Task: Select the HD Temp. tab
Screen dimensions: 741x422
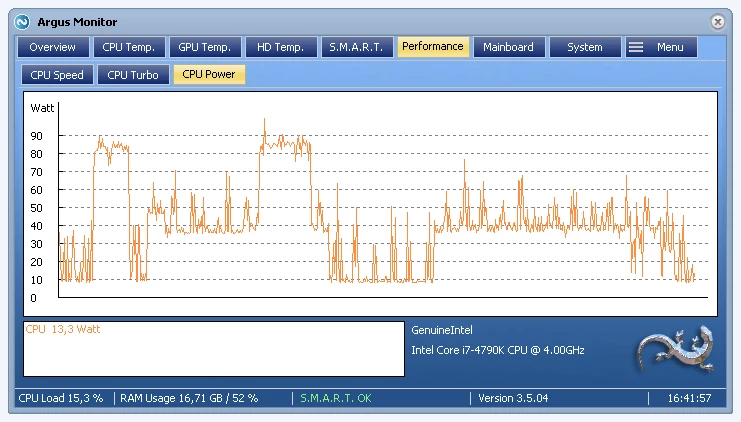Action: [x=281, y=47]
